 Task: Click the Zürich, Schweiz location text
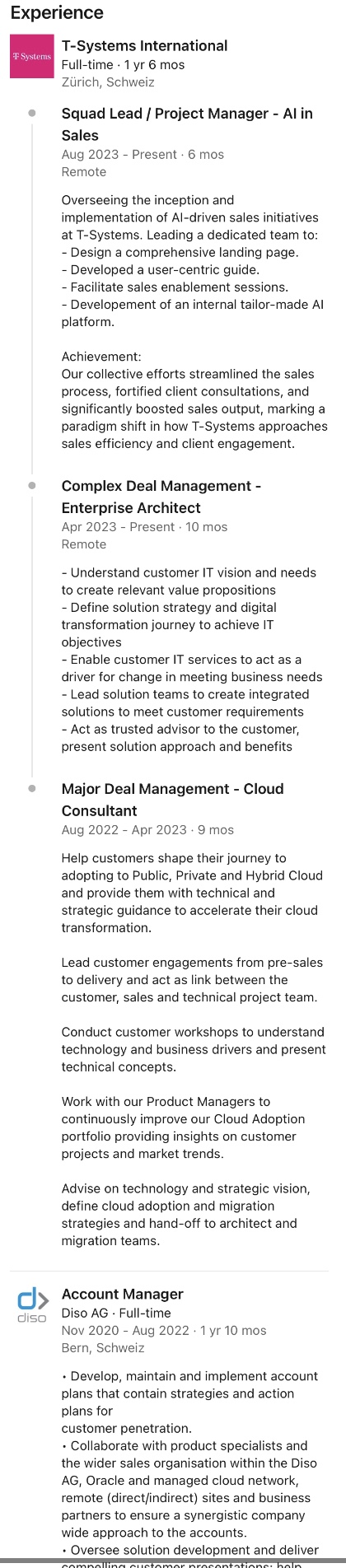[x=108, y=82]
